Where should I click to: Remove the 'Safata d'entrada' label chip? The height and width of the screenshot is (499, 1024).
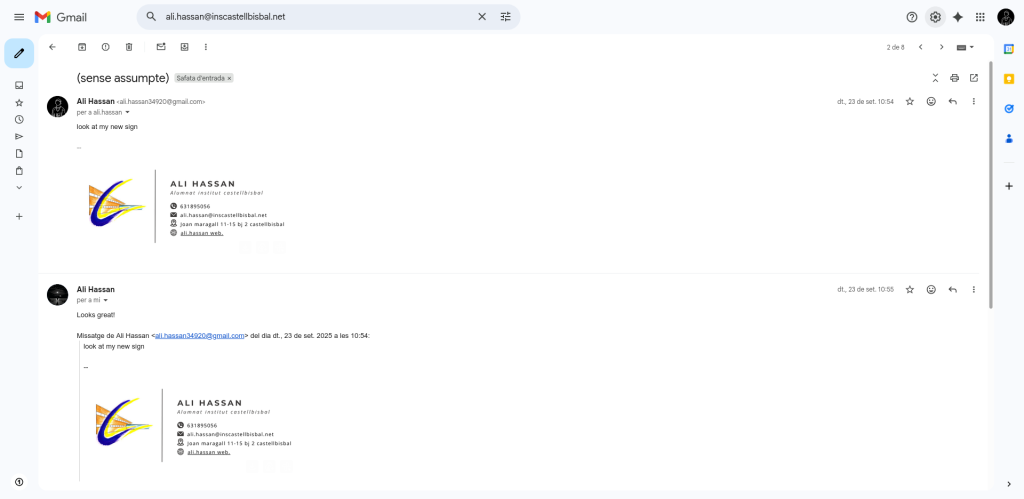point(229,78)
